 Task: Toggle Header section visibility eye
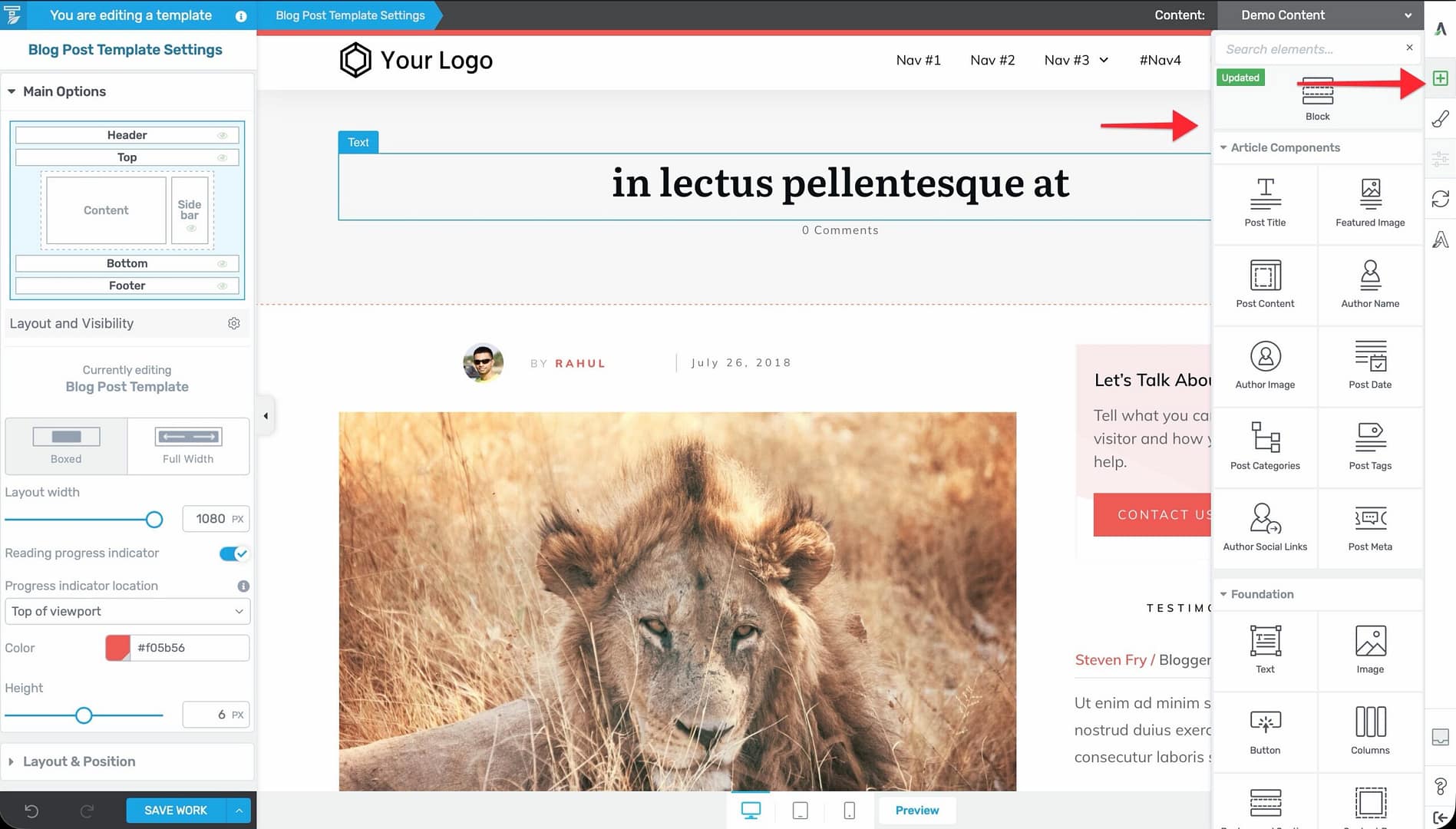[x=222, y=135]
